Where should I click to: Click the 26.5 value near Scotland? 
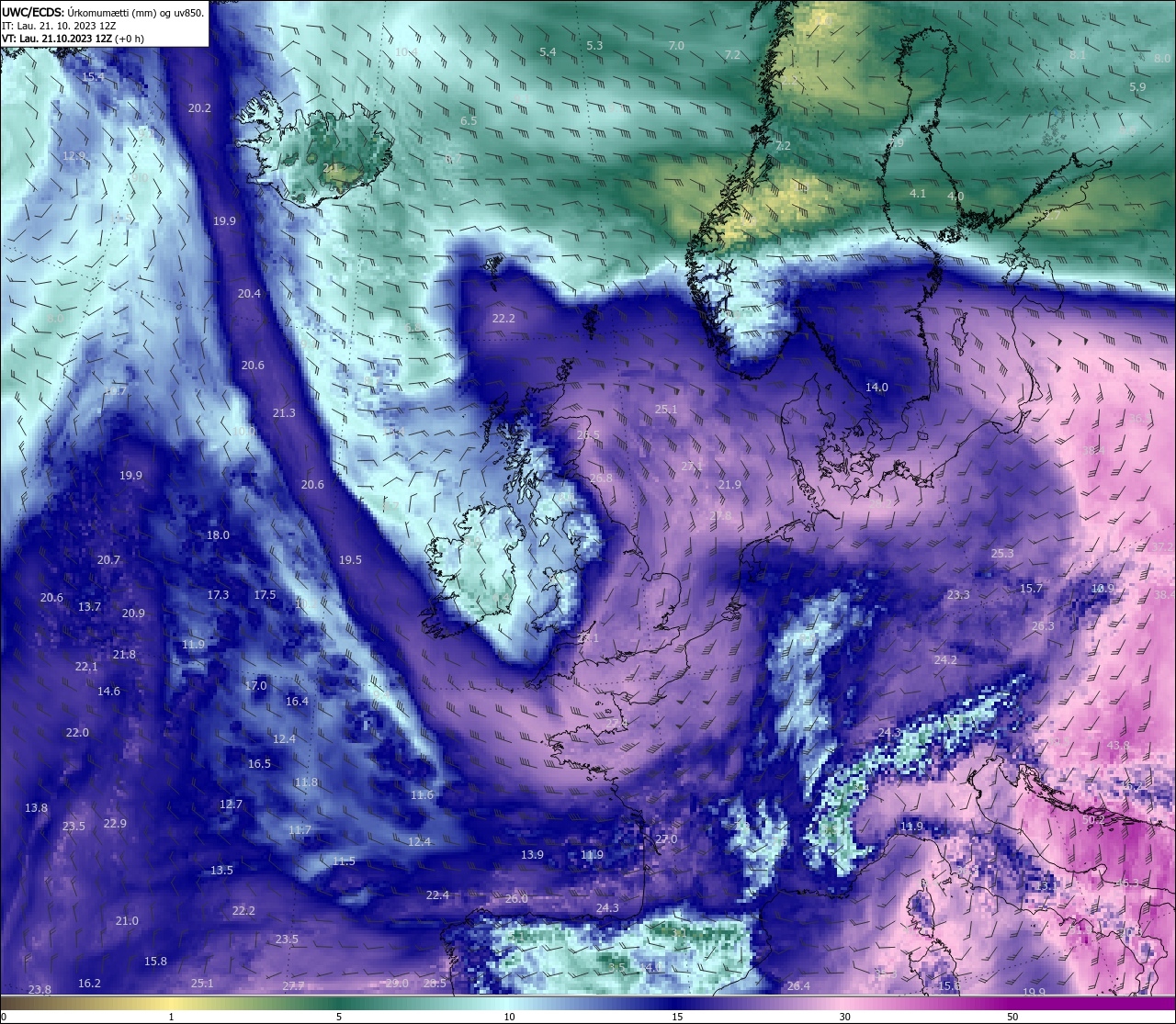(x=588, y=435)
